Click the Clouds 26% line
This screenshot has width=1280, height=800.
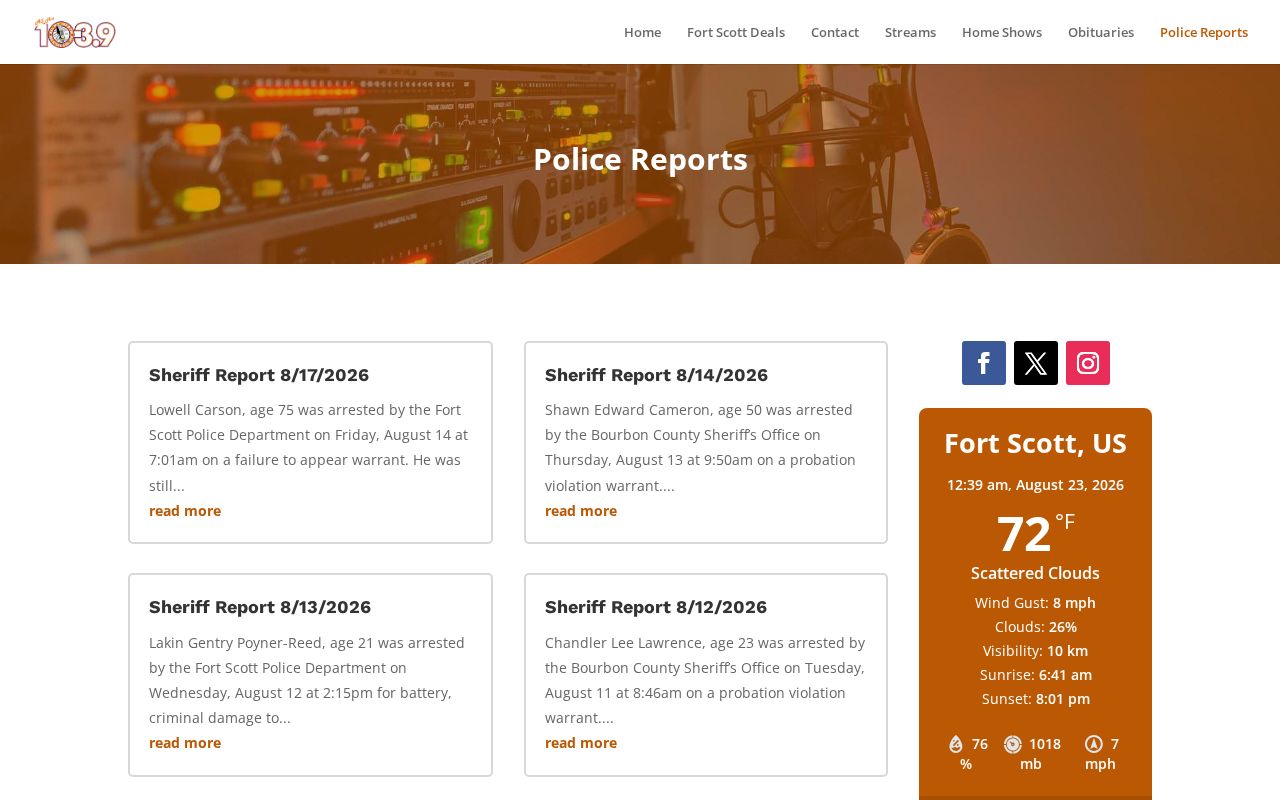[x=1035, y=627]
